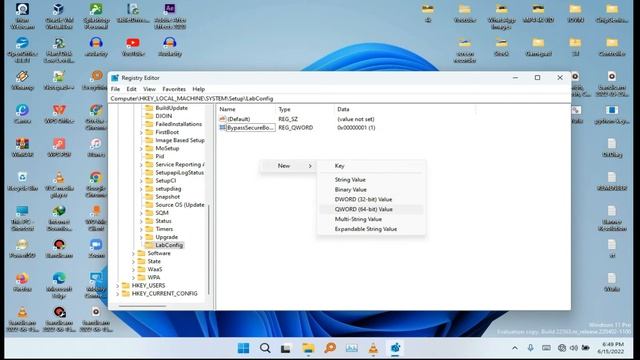Launch the Microsoft Edge desktop shortcut

pyautogui.click(x=59, y=284)
